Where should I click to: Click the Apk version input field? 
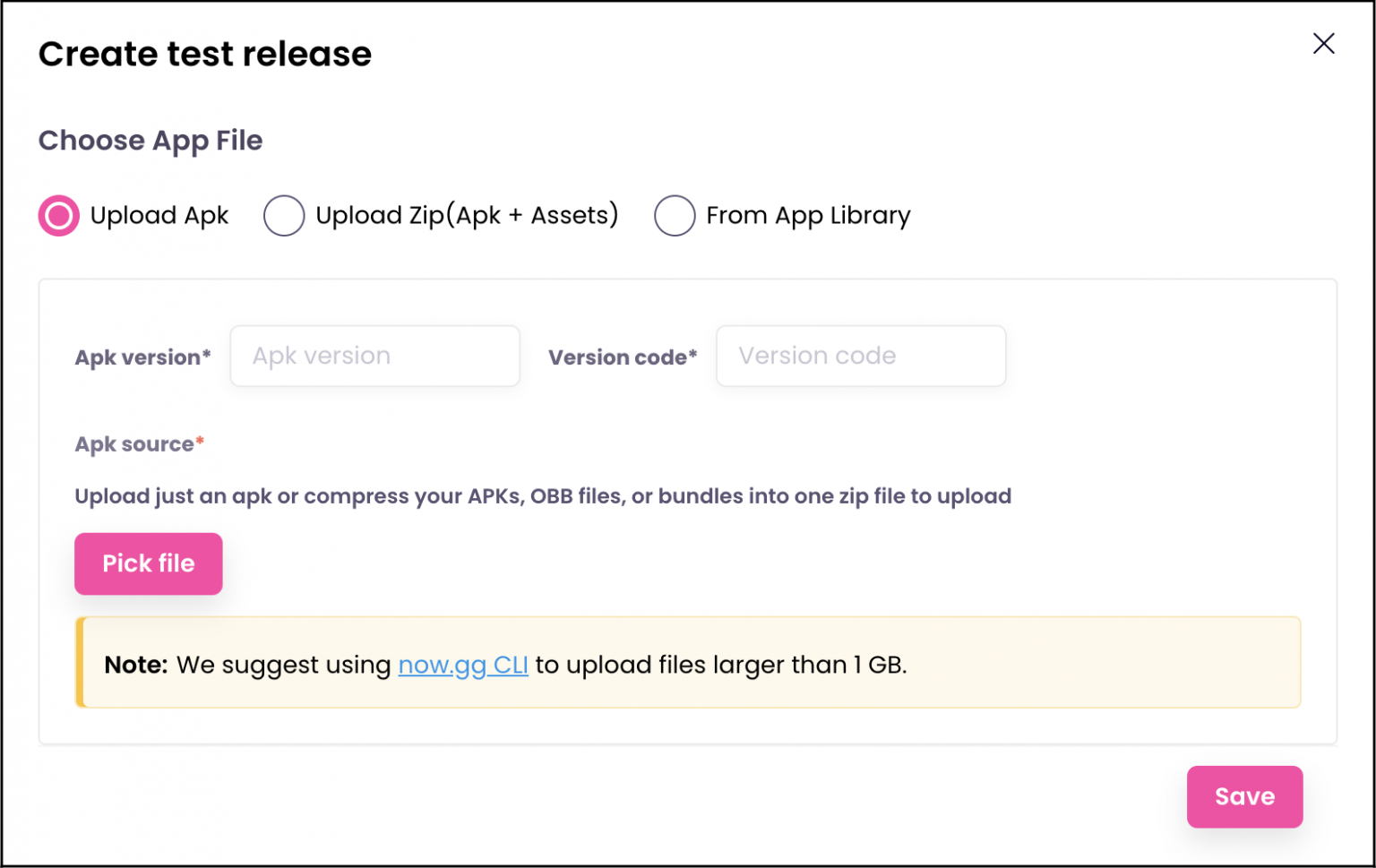pyautogui.click(x=374, y=356)
